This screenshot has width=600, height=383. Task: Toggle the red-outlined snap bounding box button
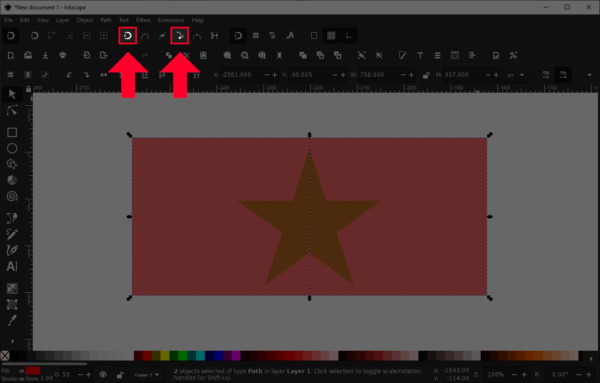[128, 36]
